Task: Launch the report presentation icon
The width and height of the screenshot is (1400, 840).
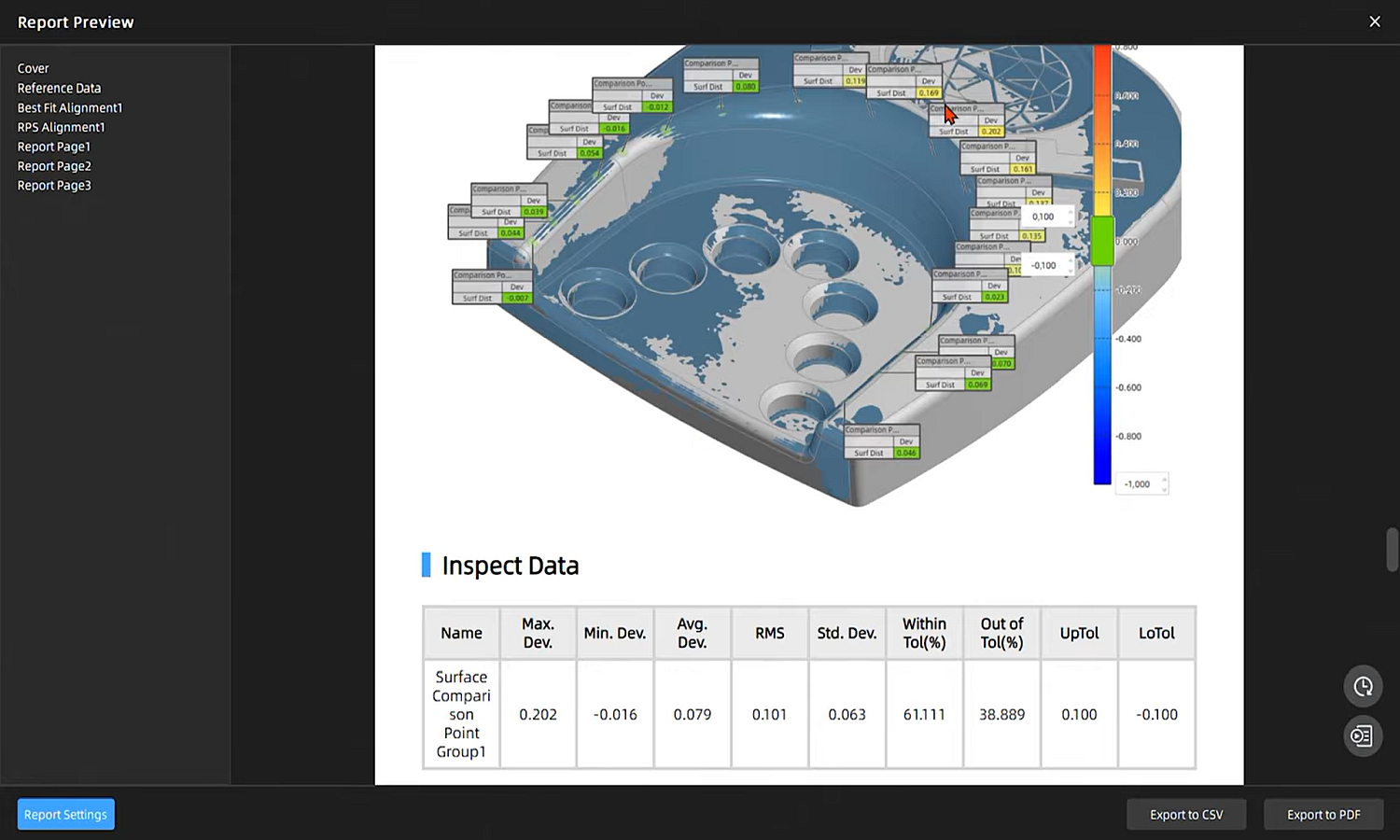Action: [x=1362, y=735]
